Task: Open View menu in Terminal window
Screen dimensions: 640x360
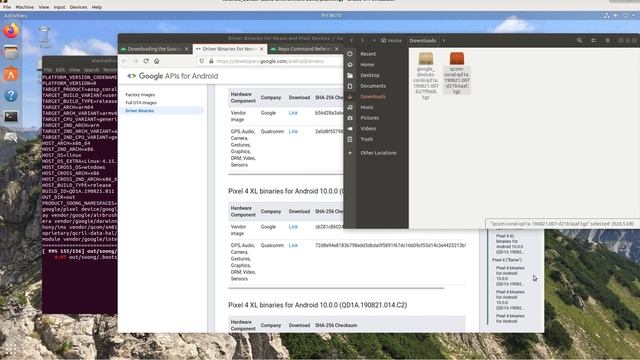Action: coord(74,70)
